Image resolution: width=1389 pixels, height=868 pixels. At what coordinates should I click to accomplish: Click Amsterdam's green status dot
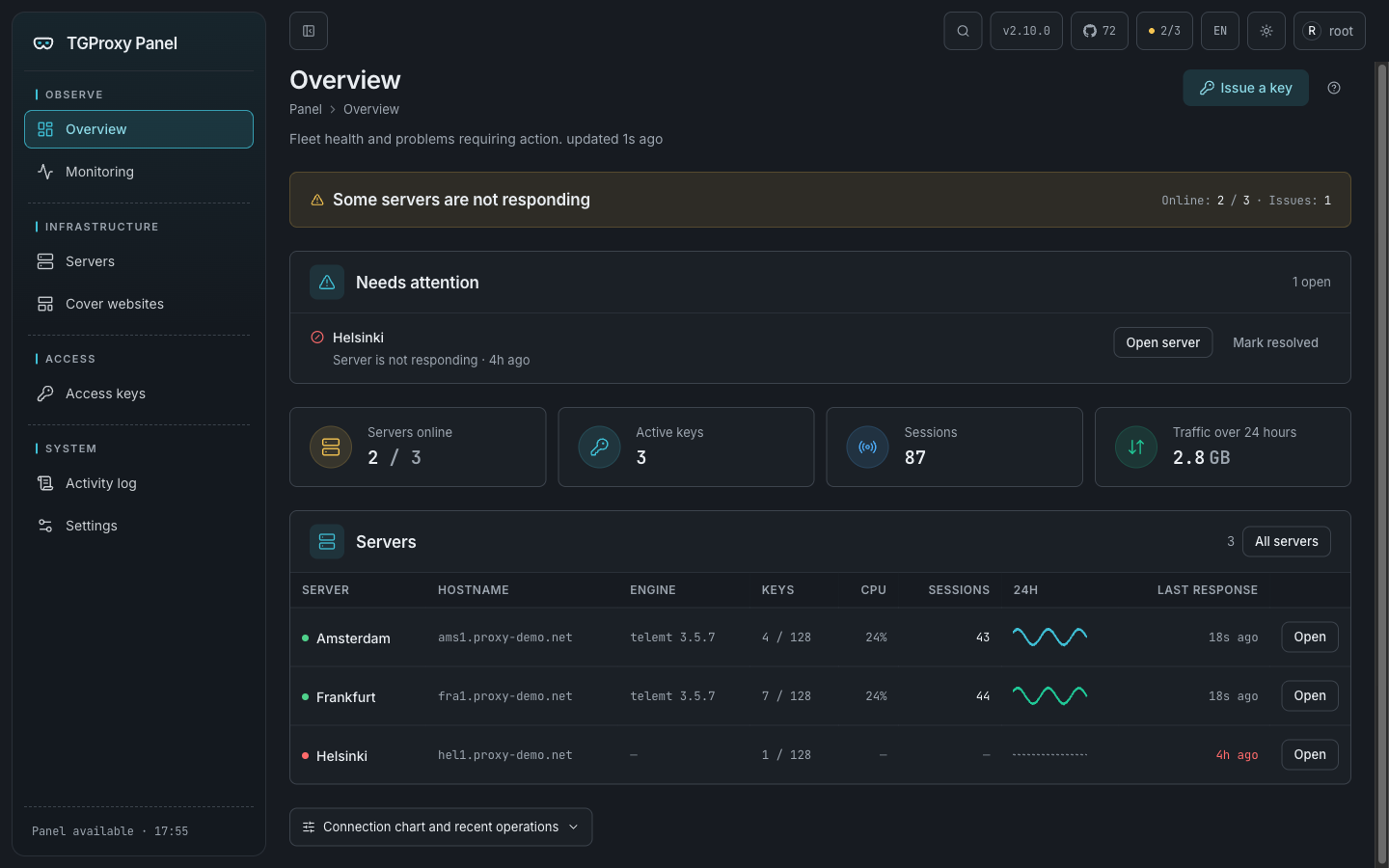coord(306,638)
